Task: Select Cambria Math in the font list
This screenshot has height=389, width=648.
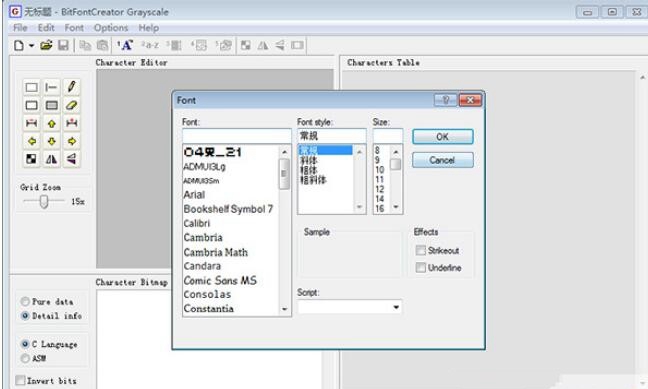Action: 216,252
